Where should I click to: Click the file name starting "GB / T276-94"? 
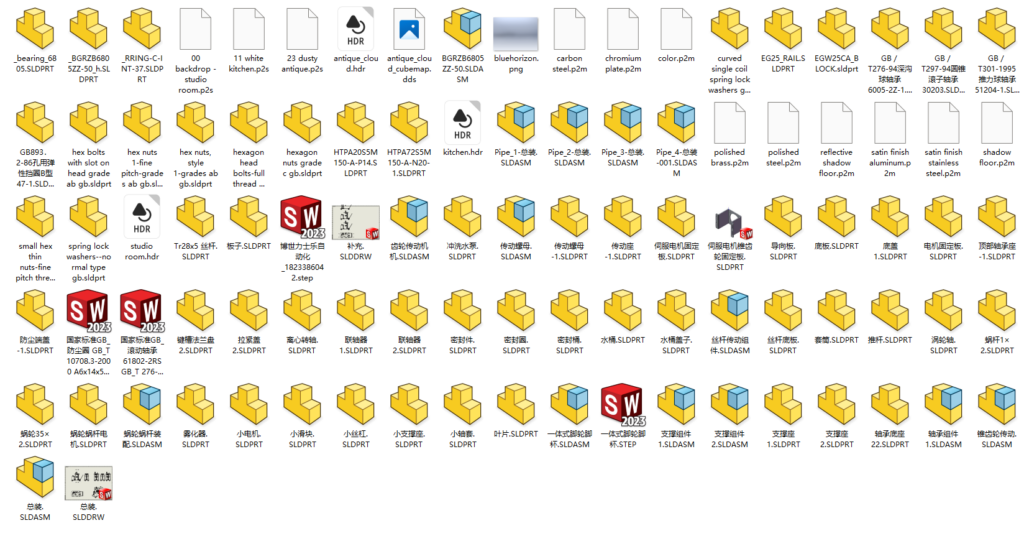click(x=889, y=74)
